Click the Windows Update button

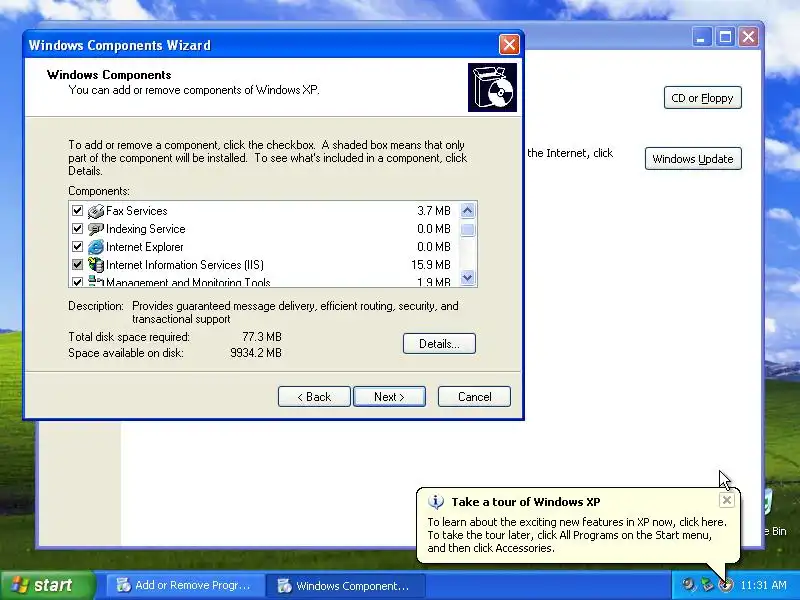(x=693, y=159)
